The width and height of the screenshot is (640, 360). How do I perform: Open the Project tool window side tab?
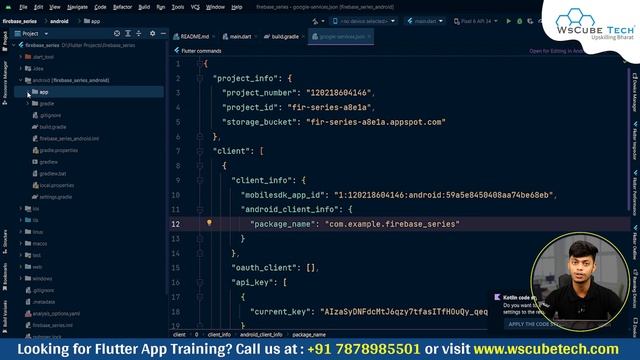pos(5,40)
